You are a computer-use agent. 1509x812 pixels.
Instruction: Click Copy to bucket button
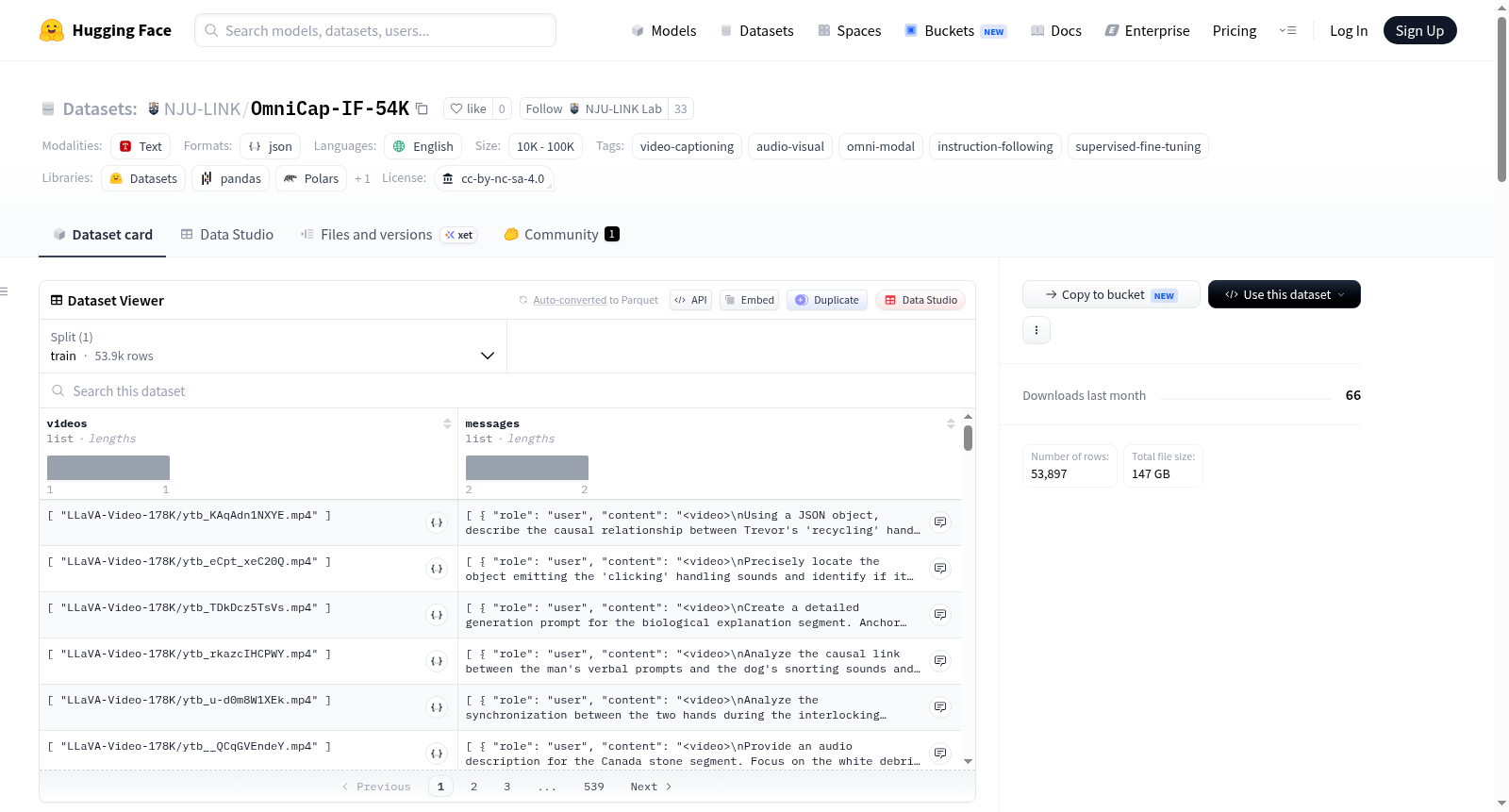click(1111, 294)
